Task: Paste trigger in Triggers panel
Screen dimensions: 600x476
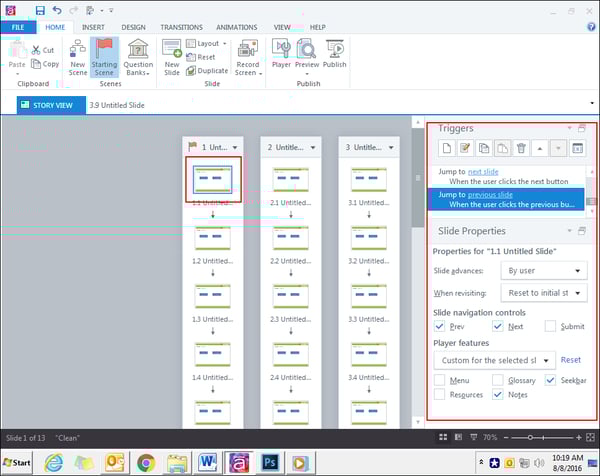Action: tap(502, 148)
